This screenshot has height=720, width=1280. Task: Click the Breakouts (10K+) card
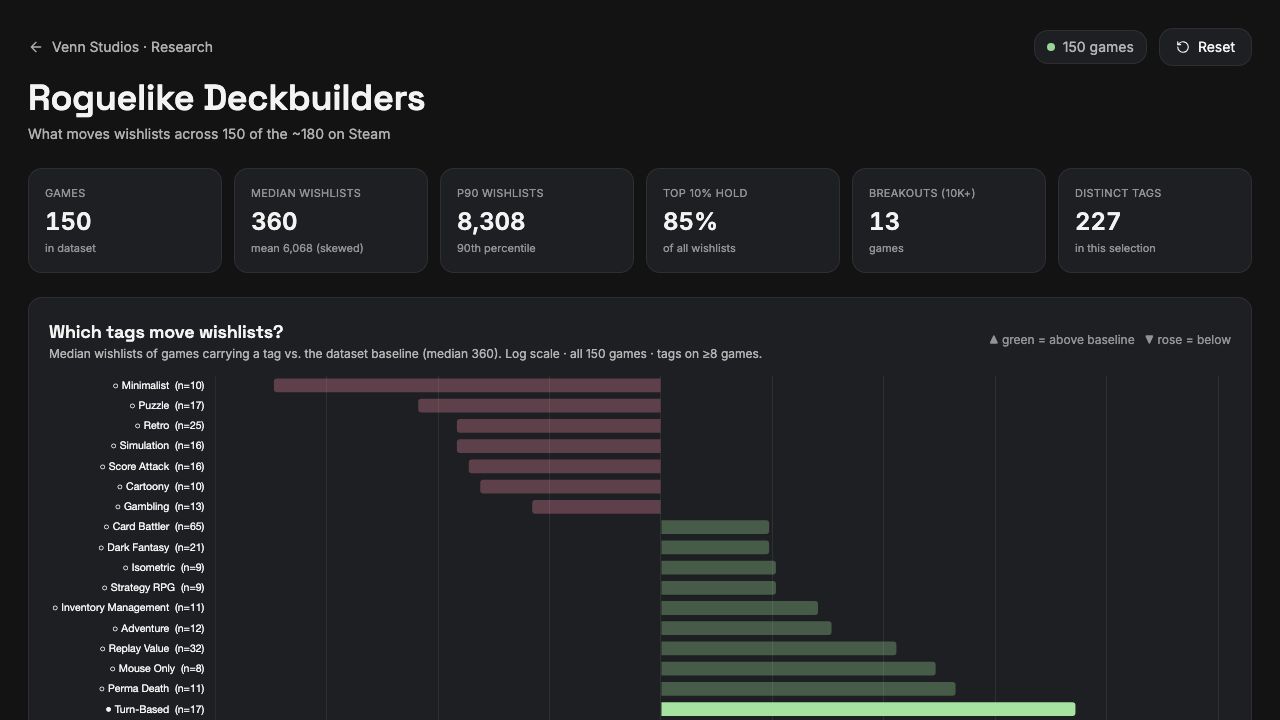click(949, 220)
